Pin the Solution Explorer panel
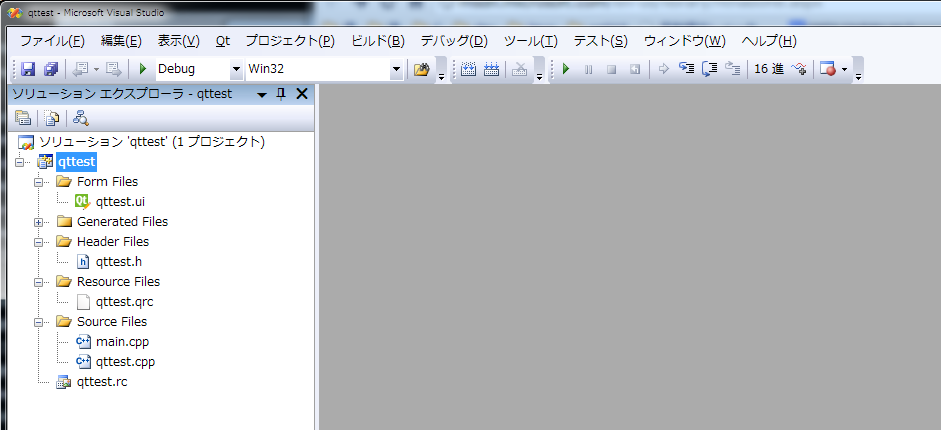This screenshot has width=941, height=430. (x=281, y=94)
